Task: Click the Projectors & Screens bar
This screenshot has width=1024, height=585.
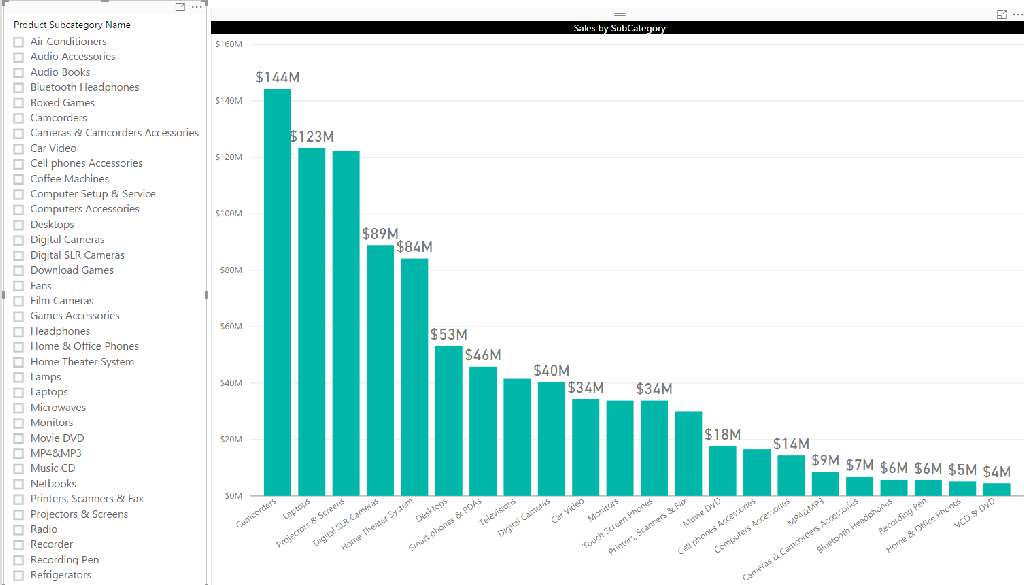Action: (x=346, y=323)
